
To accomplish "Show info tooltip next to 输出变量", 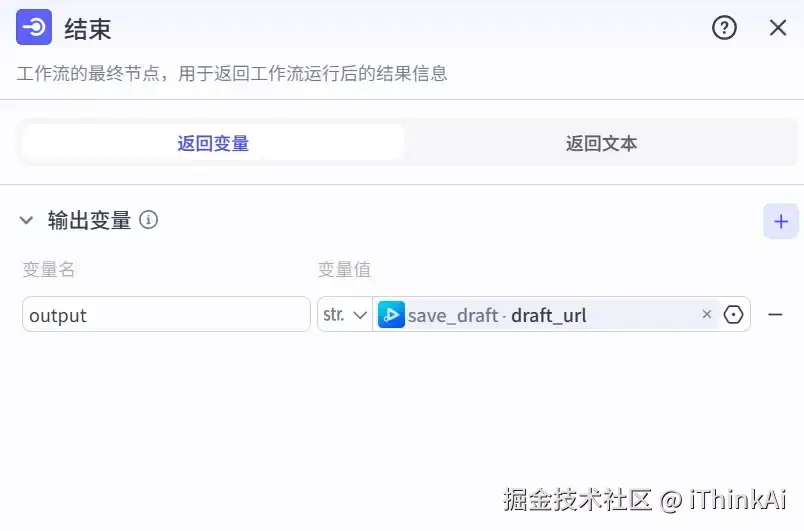I will coord(149,220).
